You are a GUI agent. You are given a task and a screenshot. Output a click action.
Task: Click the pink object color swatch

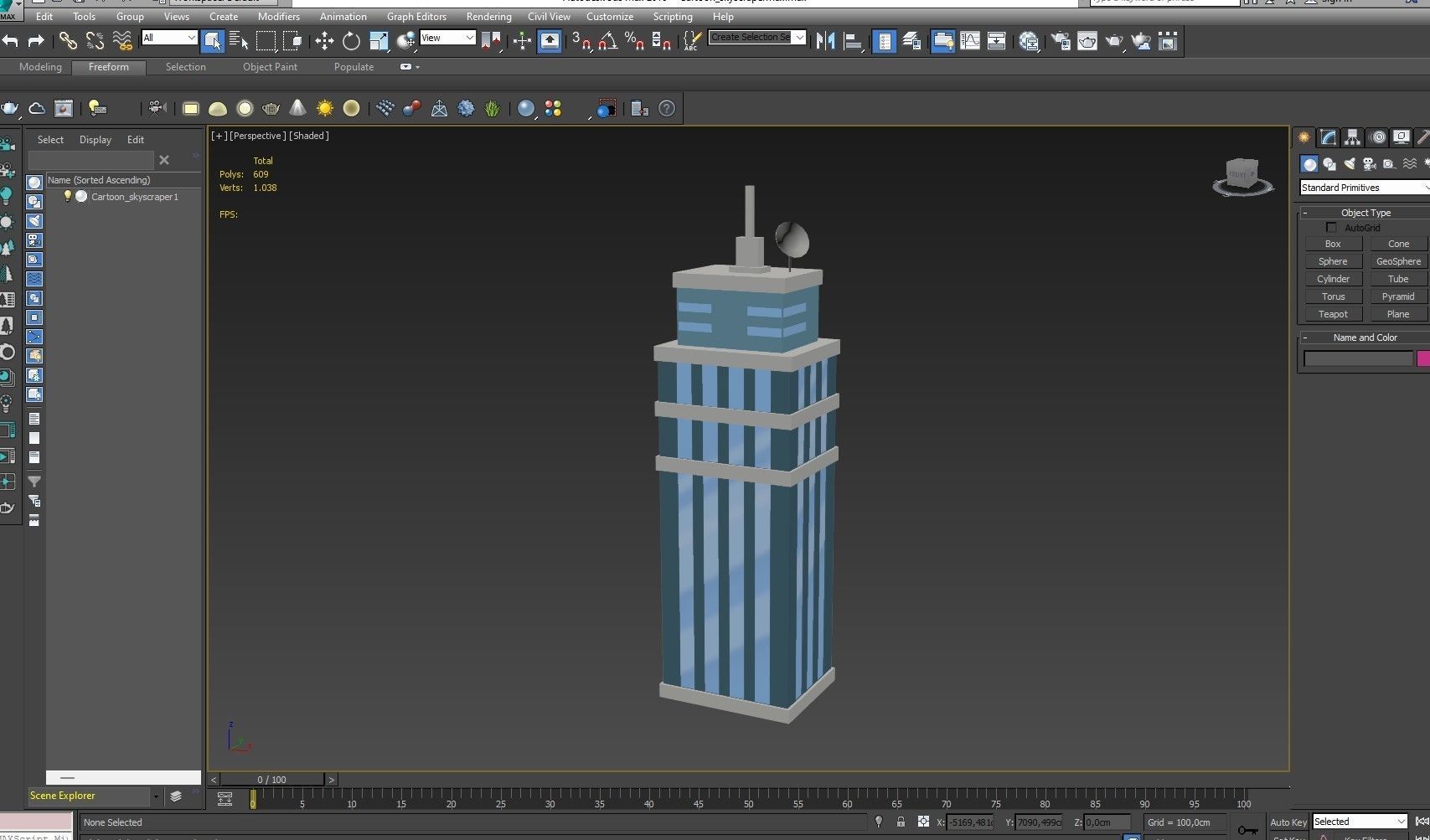tap(1423, 358)
